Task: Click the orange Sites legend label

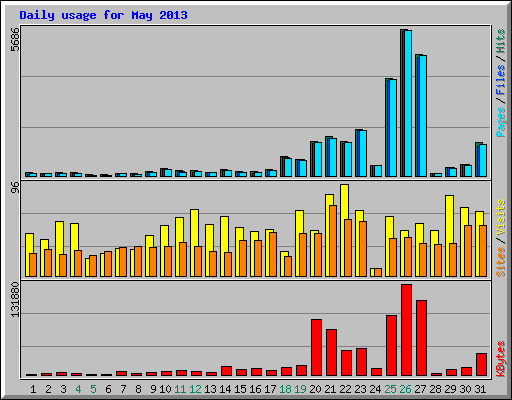Action: (x=501, y=262)
